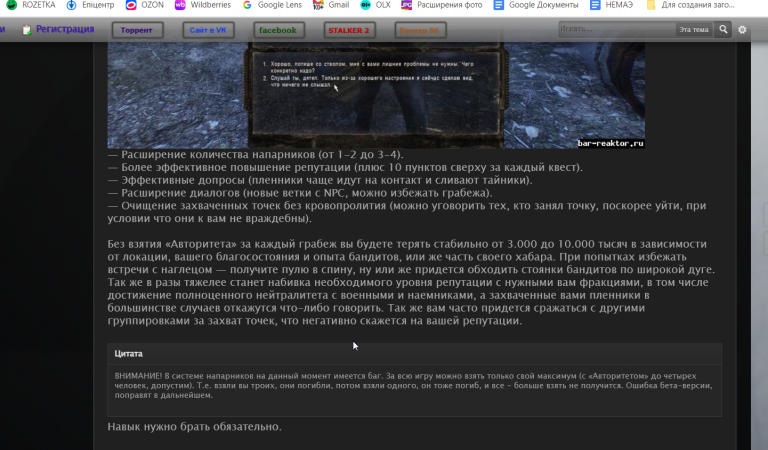Click the НЕМАЭ document icon
The image size is (768, 450).
[595, 5]
